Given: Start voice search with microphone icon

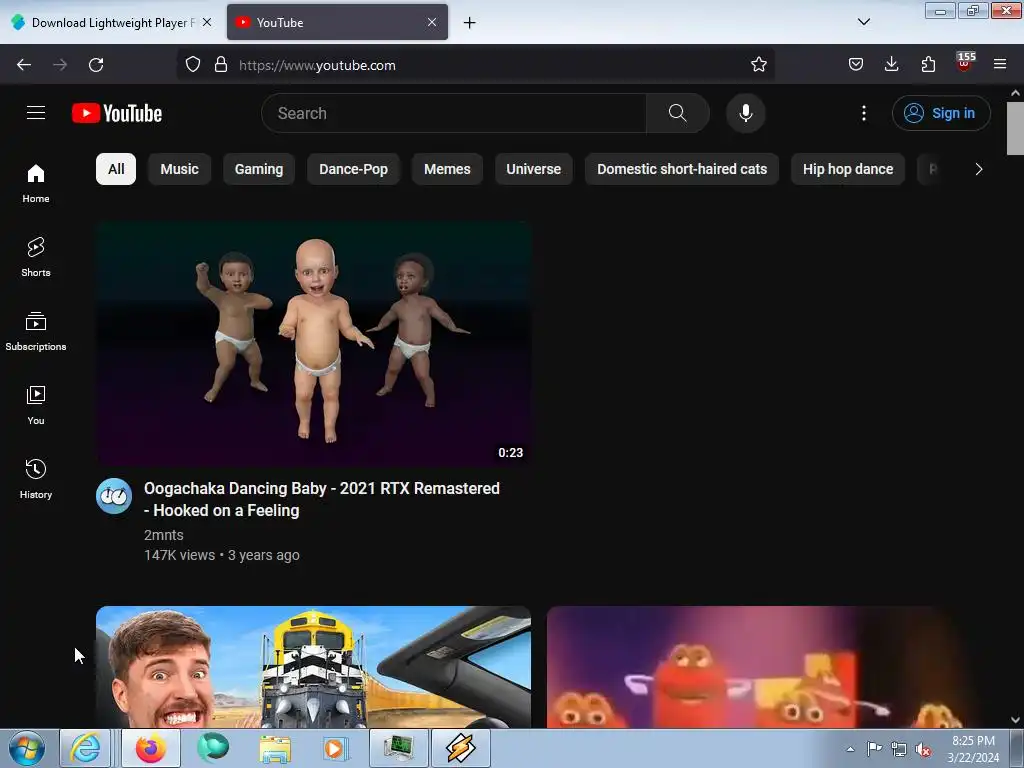Looking at the screenshot, I should point(745,113).
